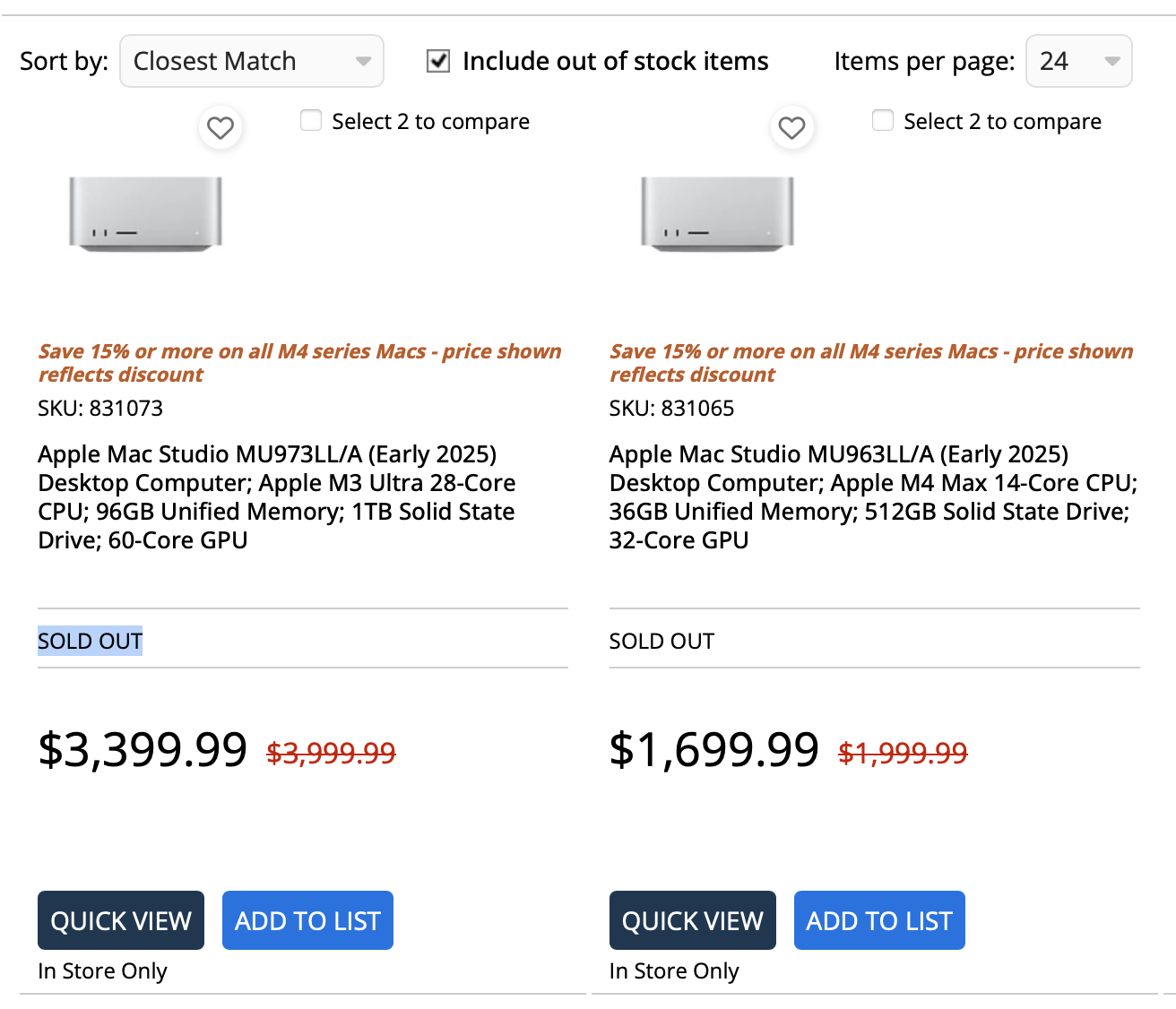
Task: Tick compare checkbox for SKU 831065
Action: [x=883, y=120]
